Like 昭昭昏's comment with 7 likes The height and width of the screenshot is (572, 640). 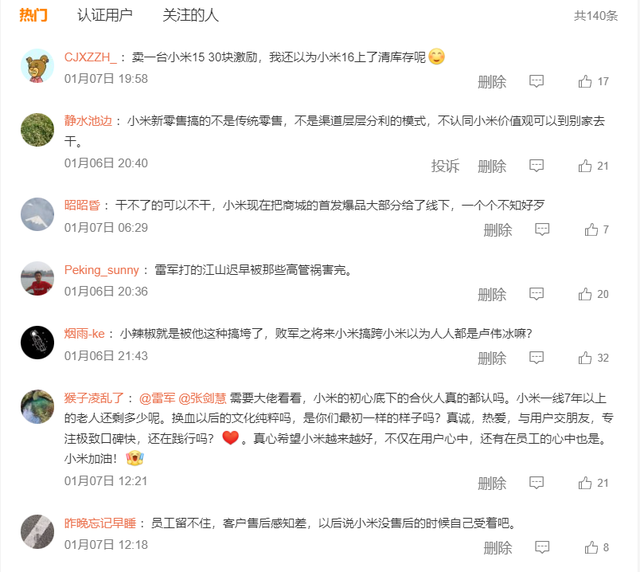coord(591,229)
